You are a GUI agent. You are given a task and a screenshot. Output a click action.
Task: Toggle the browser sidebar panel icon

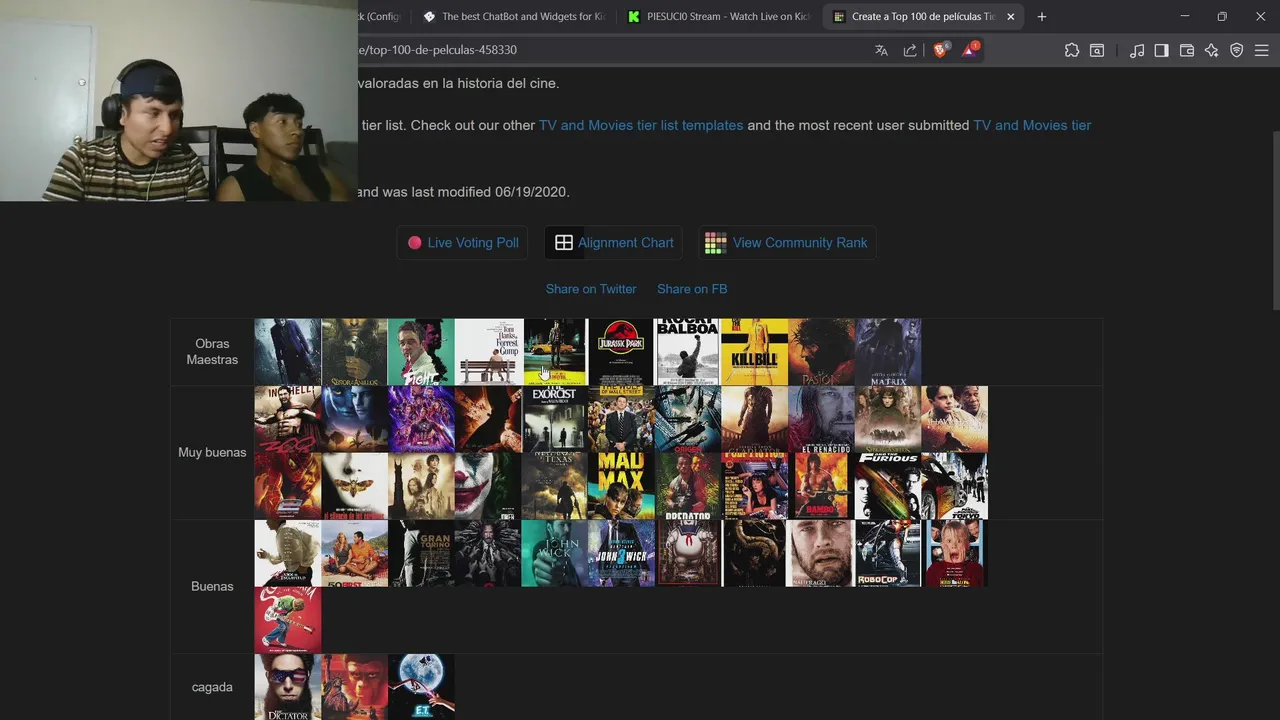[x=1161, y=50]
